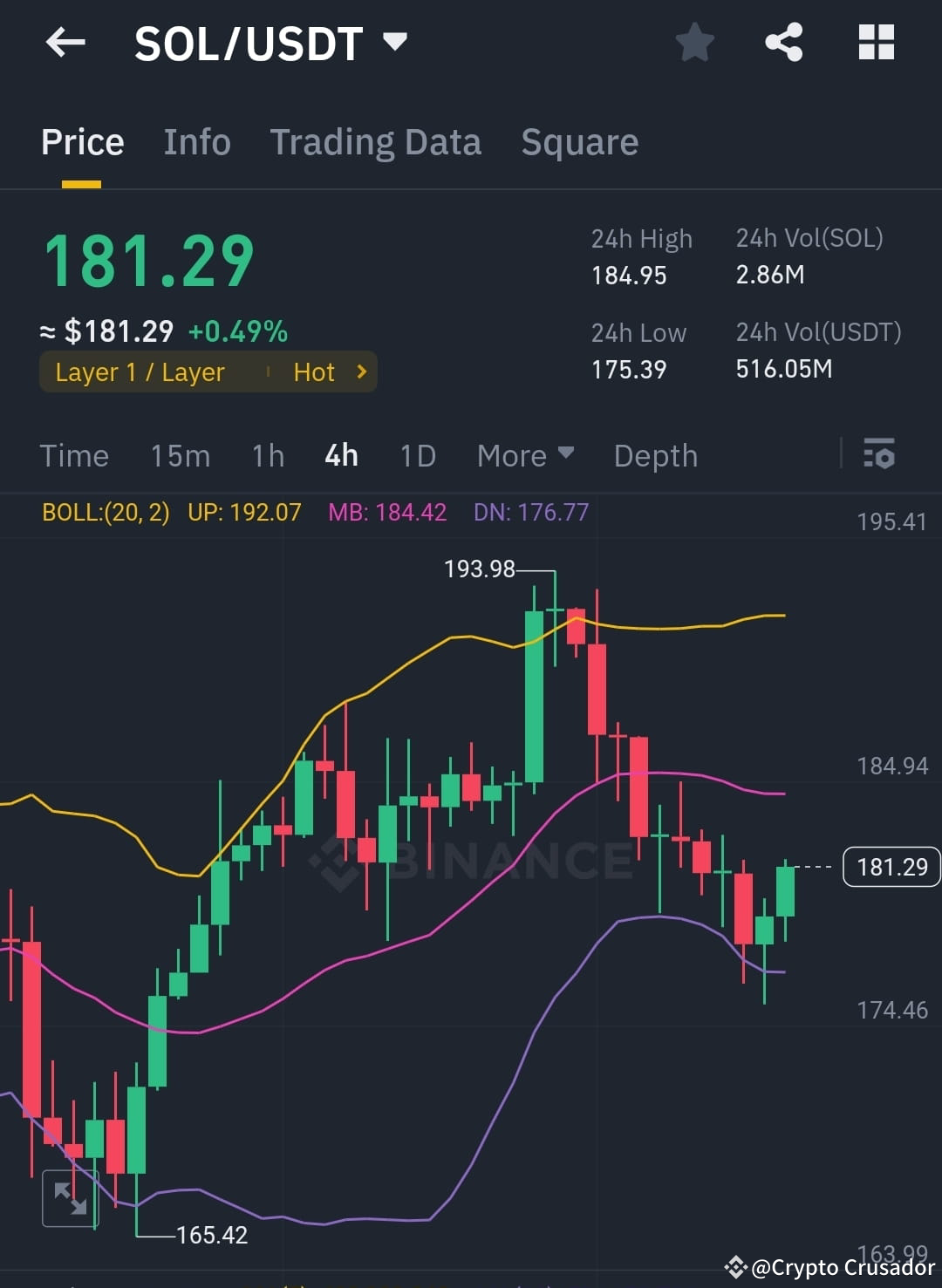The height and width of the screenshot is (1288, 942).
Task: View the Depth chart
Action: click(655, 454)
